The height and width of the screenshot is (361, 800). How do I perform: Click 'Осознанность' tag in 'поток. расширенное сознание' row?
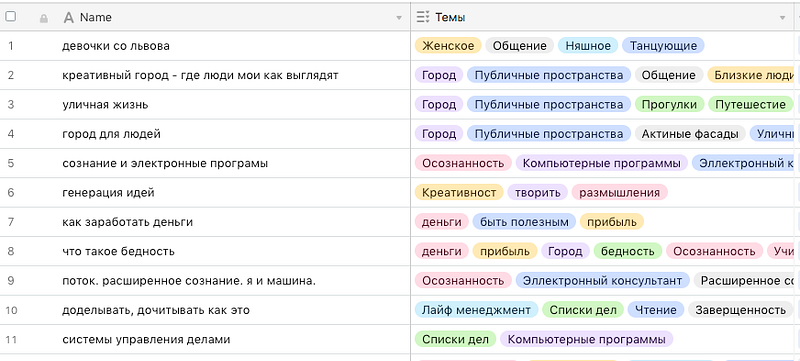click(x=463, y=280)
